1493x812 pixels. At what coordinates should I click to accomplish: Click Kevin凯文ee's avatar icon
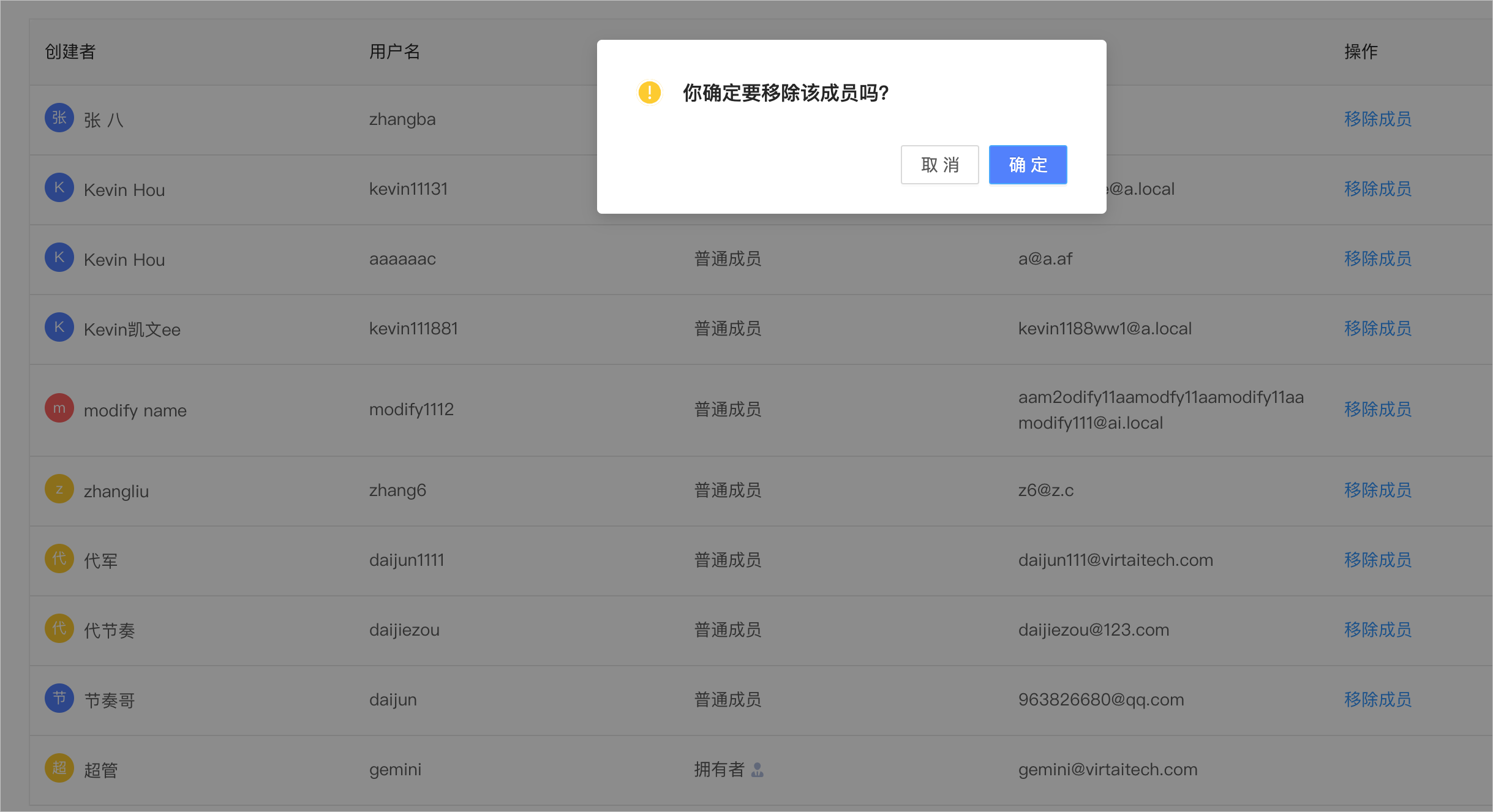(x=59, y=326)
